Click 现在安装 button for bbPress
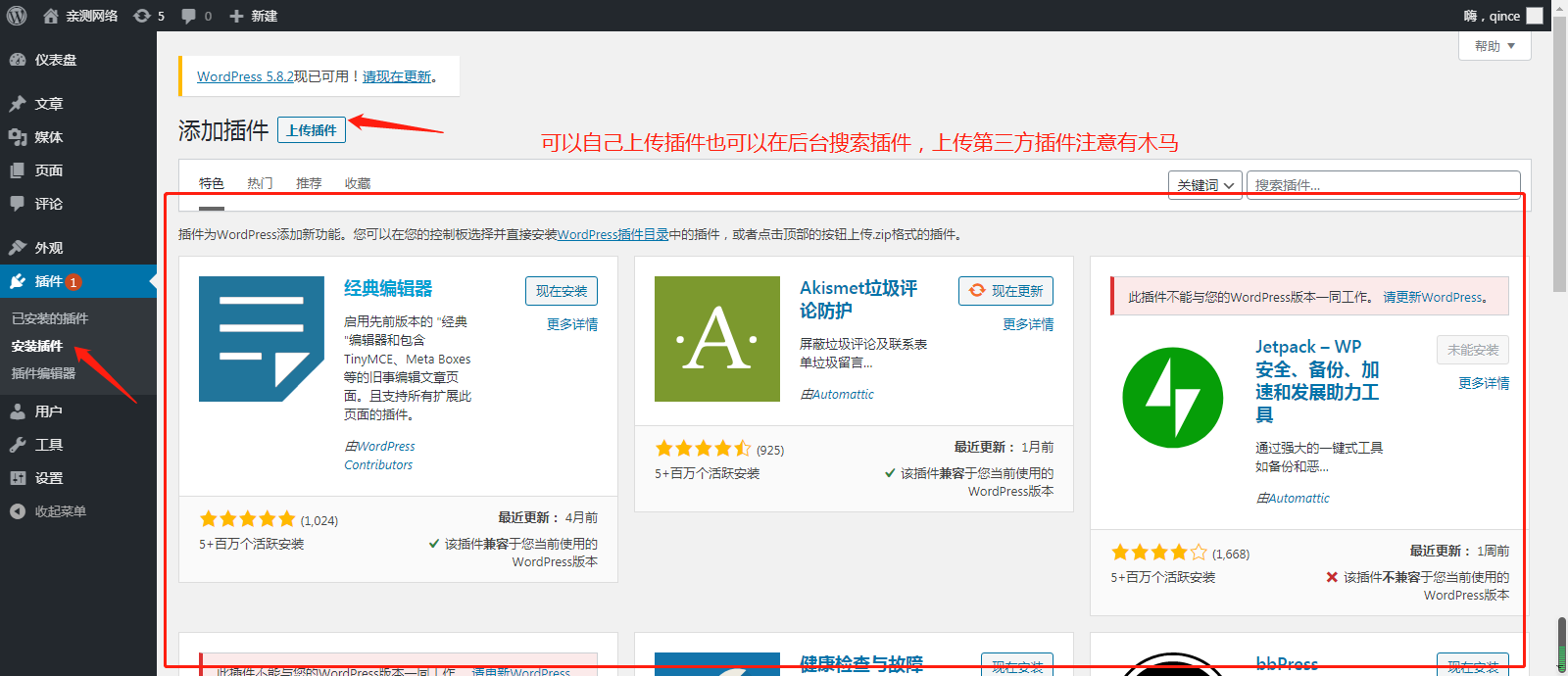Image resolution: width=1568 pixels, height=676 pixels. coord(1473,665)
